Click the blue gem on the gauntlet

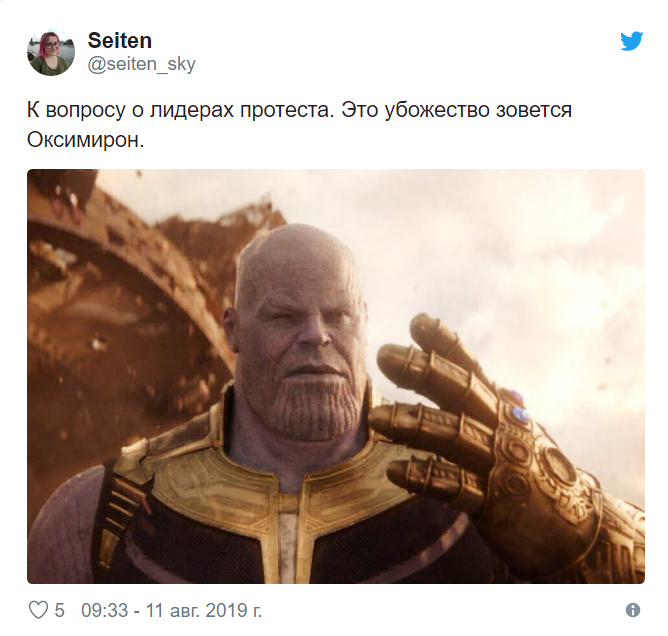pos(520,412)
